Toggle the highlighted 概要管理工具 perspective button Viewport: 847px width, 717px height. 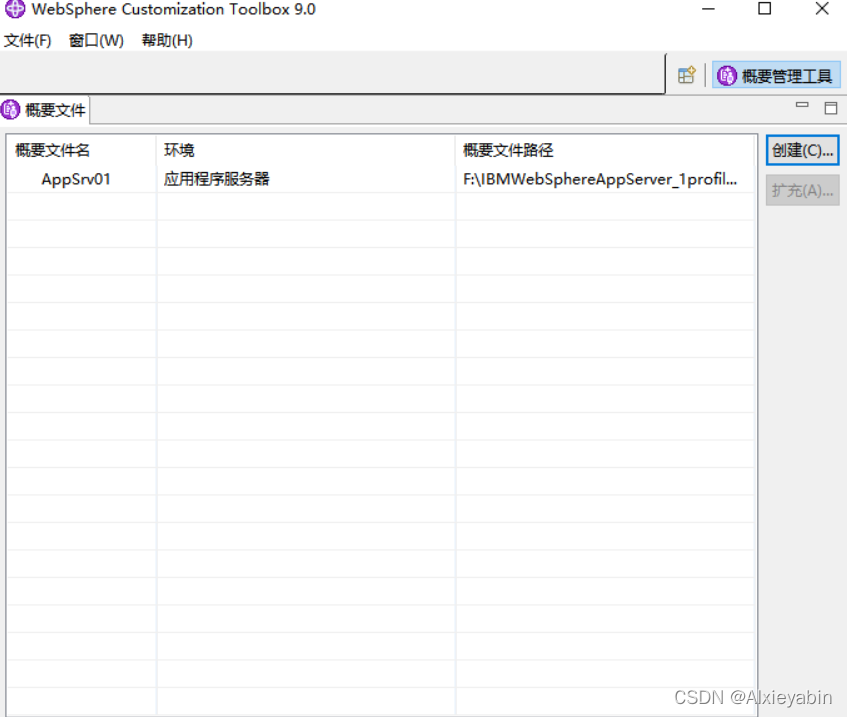coord(775,74)
